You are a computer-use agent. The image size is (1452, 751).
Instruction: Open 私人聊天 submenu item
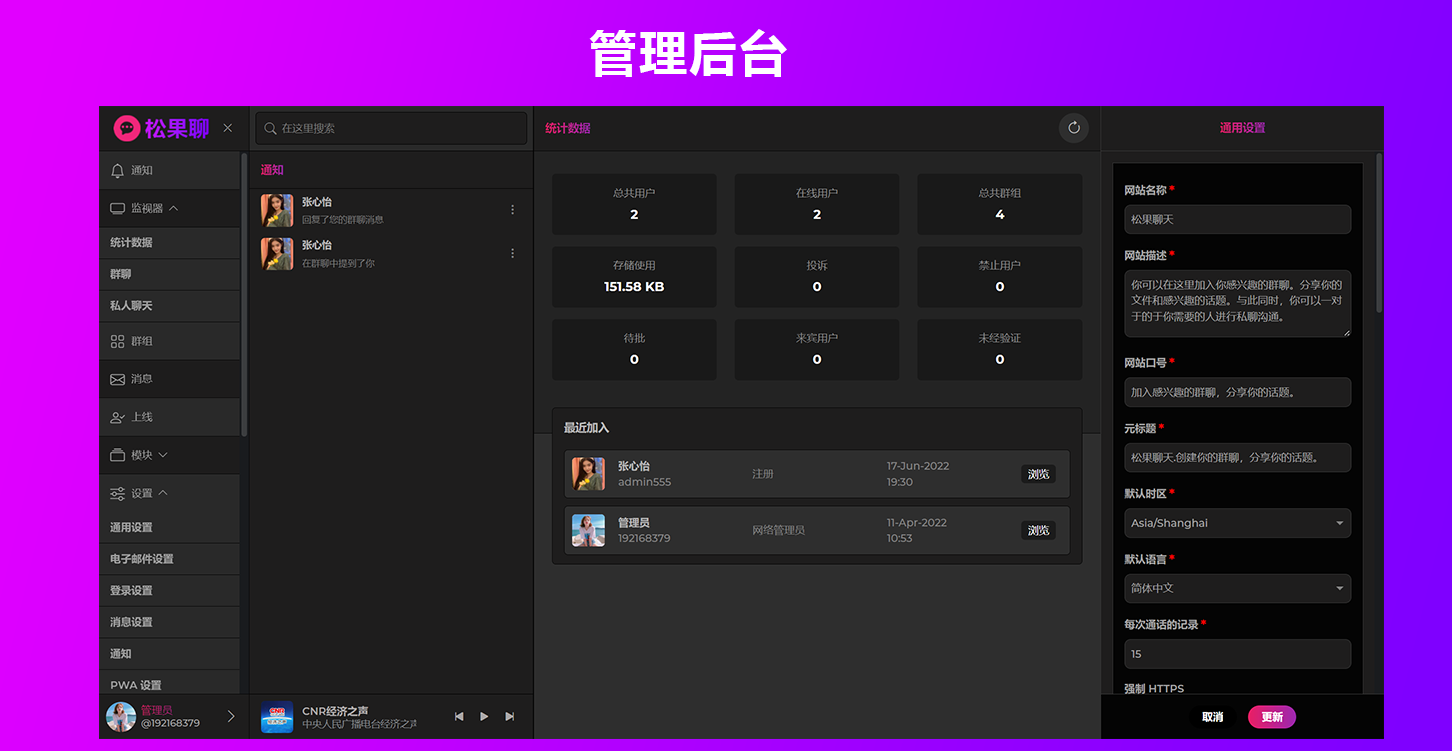[170, 306]
